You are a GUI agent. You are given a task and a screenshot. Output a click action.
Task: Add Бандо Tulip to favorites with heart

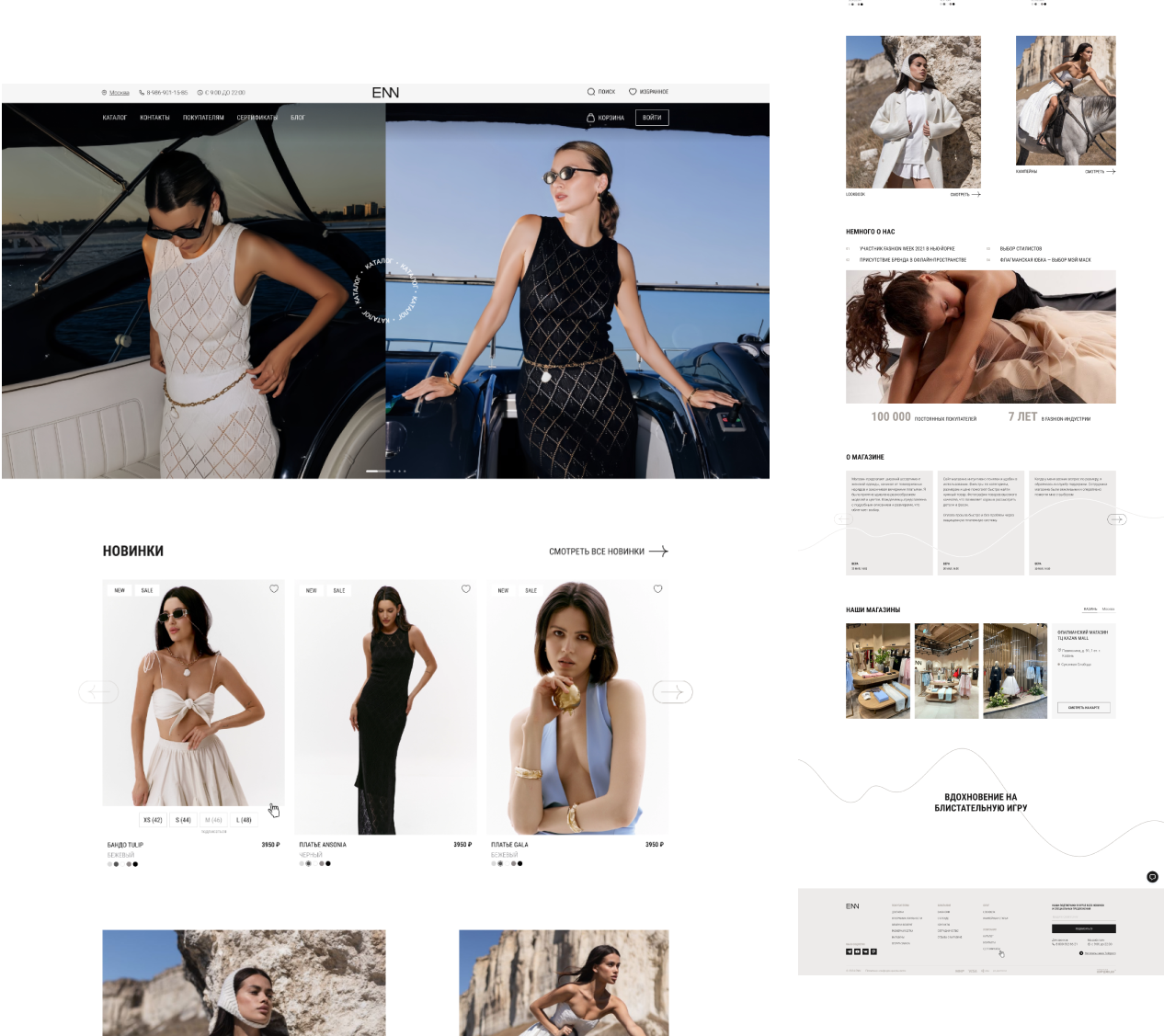click(x=274, y=589)
